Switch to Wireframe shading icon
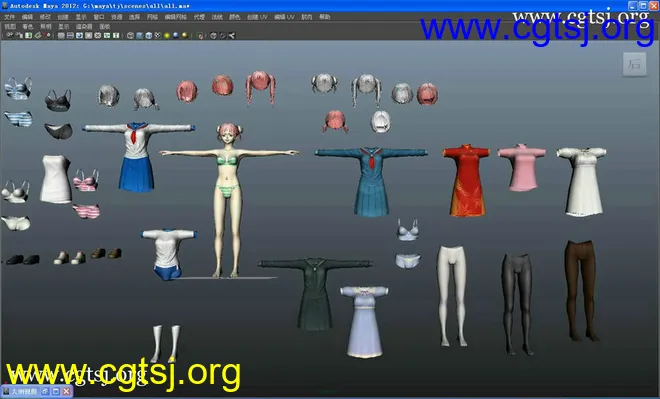Viewport: 660px width, 399px height. tap(130, 35)
